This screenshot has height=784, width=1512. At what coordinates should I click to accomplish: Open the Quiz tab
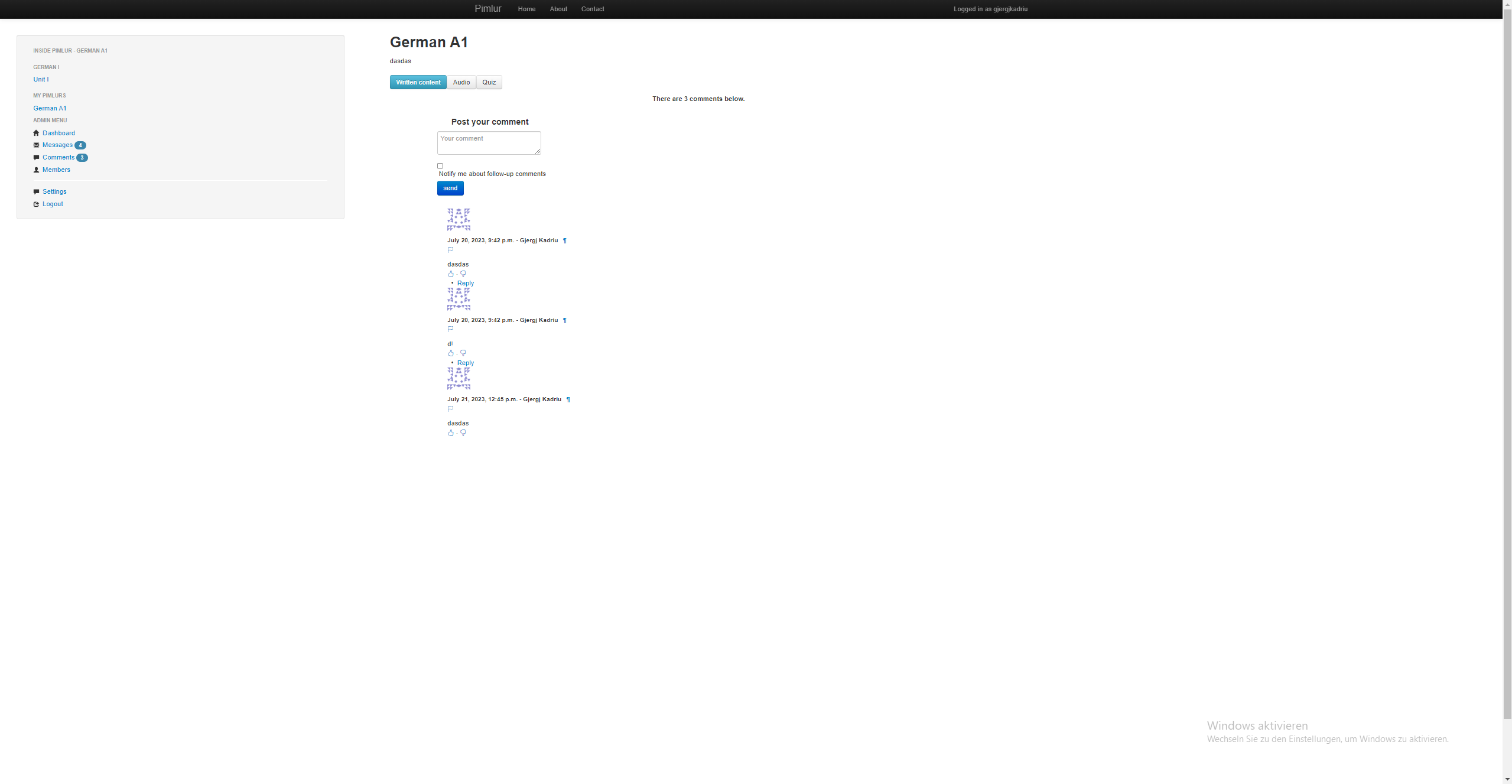(489, 82)
